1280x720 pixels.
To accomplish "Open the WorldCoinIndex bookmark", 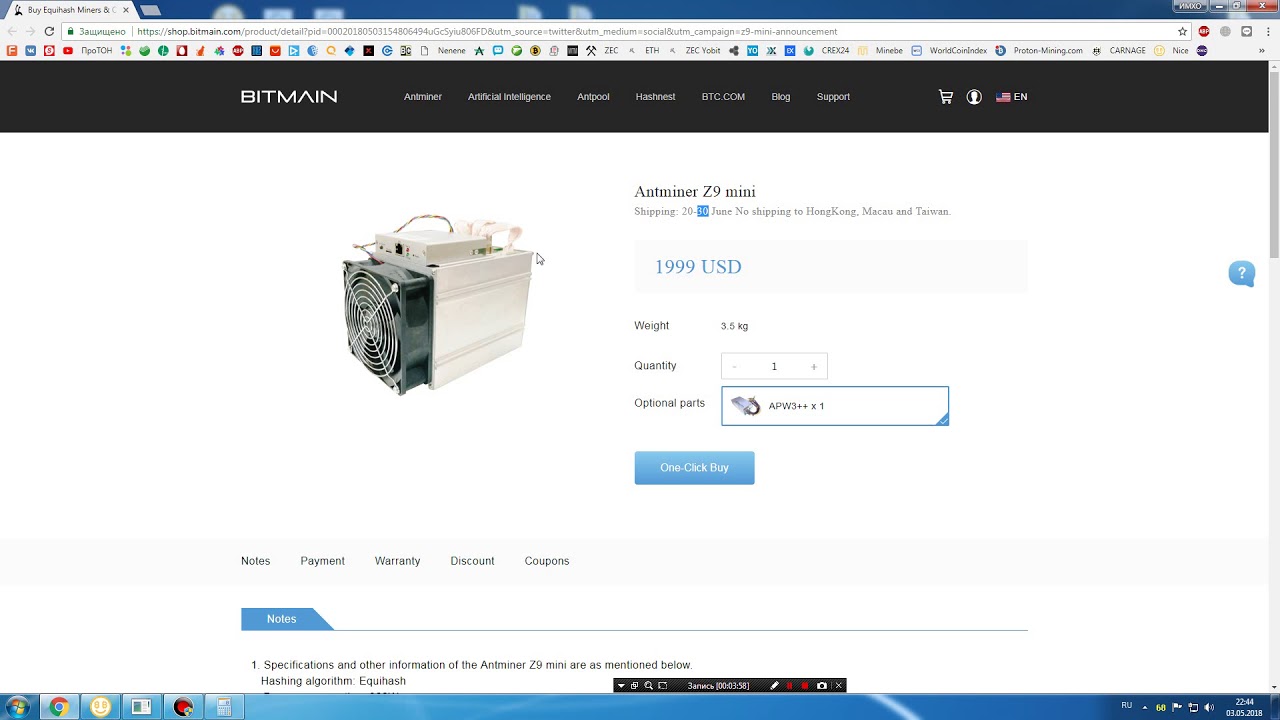I will [x=951, y=50].
